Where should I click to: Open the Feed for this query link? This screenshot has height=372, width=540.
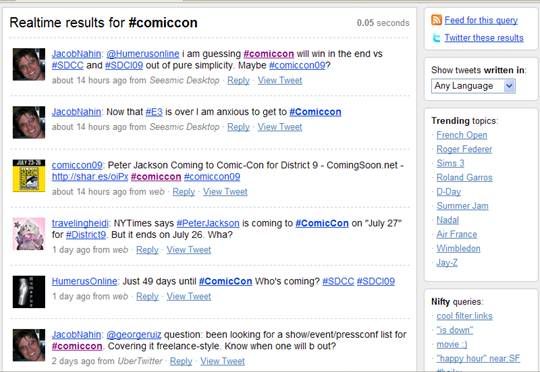click(481, 20)
